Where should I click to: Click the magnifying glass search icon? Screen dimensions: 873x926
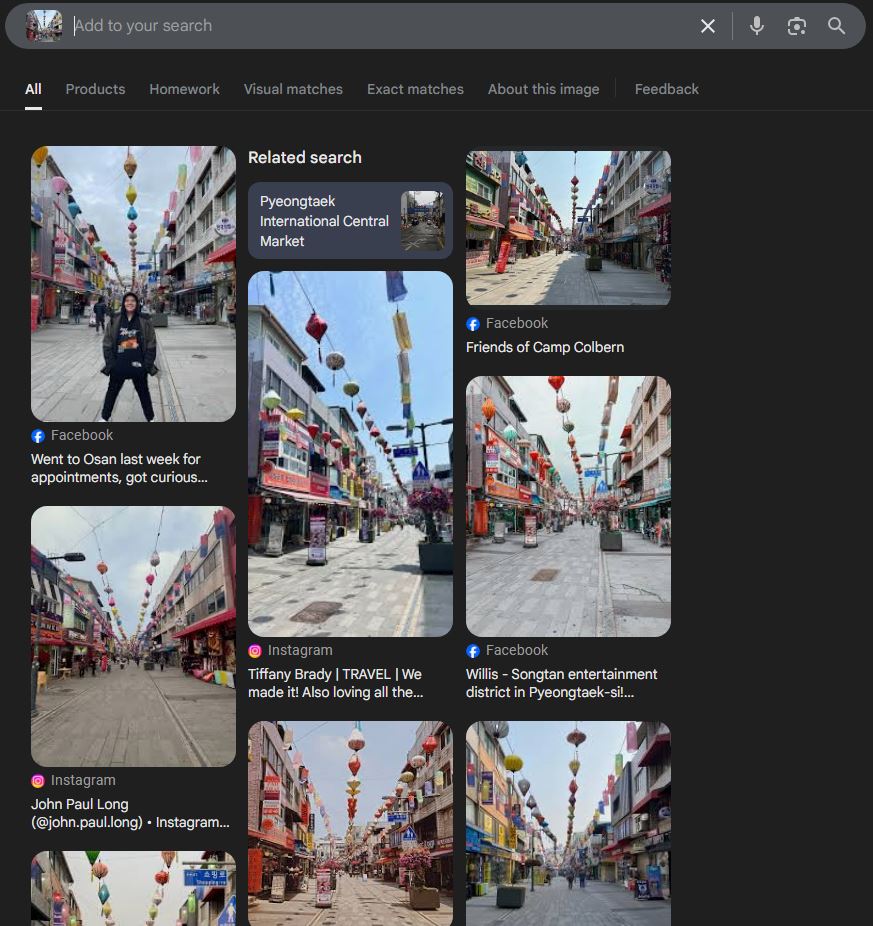(836, 26)
